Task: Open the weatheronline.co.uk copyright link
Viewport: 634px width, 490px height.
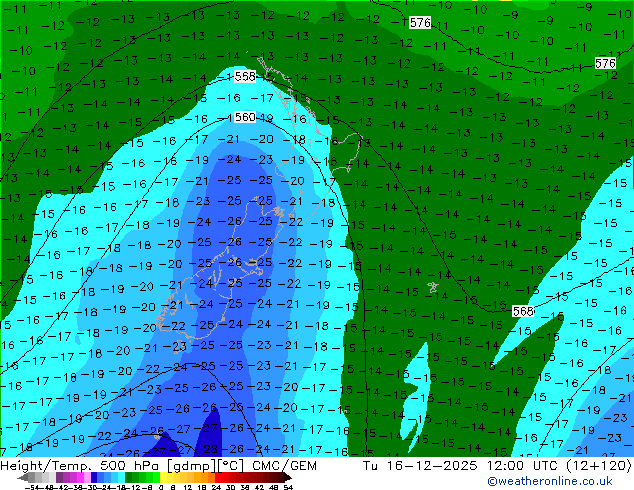Action: (550, 481)
